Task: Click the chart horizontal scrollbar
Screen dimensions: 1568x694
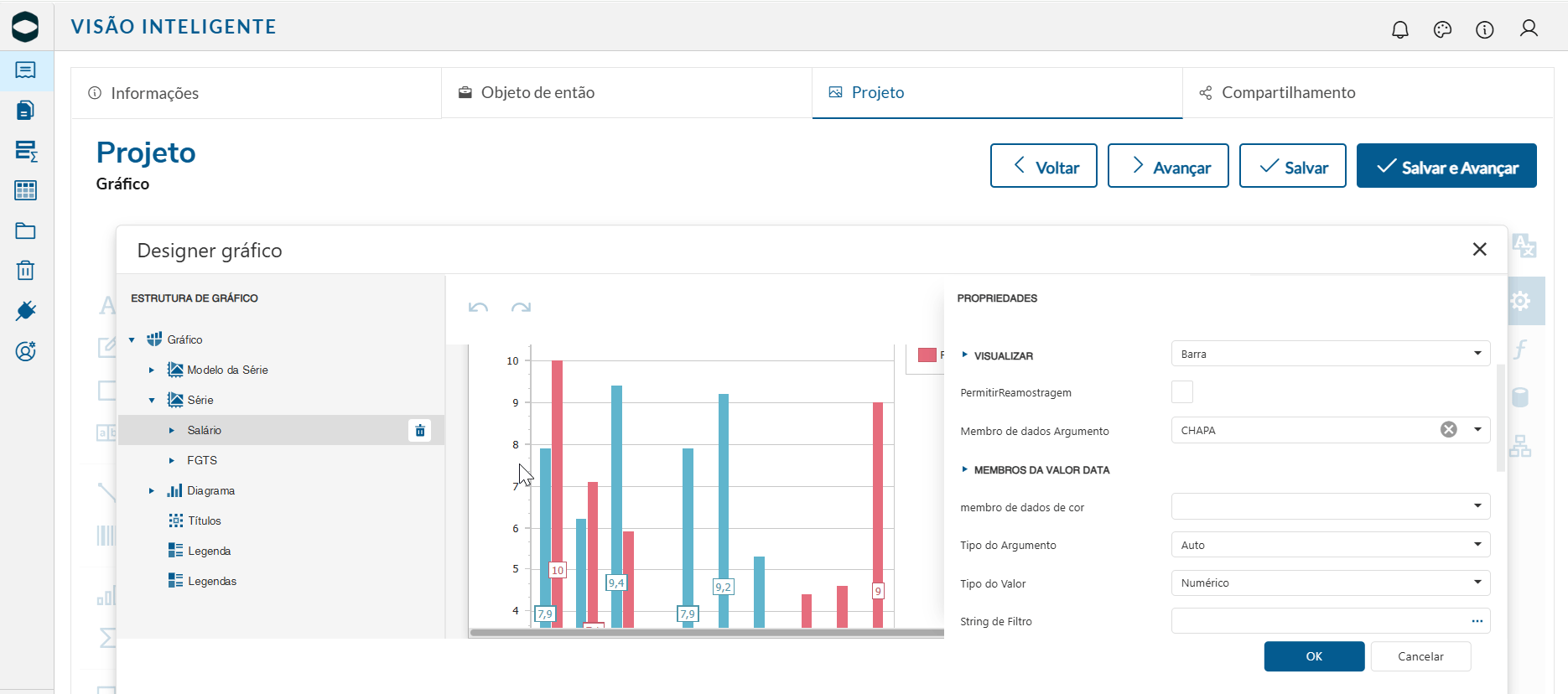Action: [707, 633]
